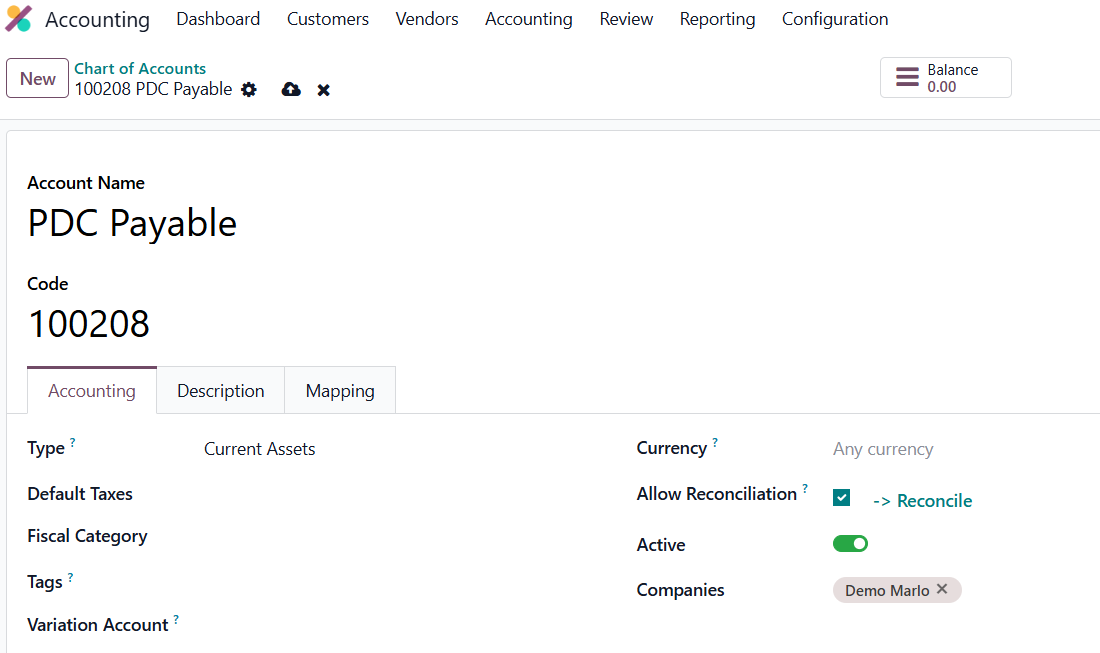Toggle the Active switch off
Image resolution: width=1100 pixels, height=653 pixels.
click(850, 544)
